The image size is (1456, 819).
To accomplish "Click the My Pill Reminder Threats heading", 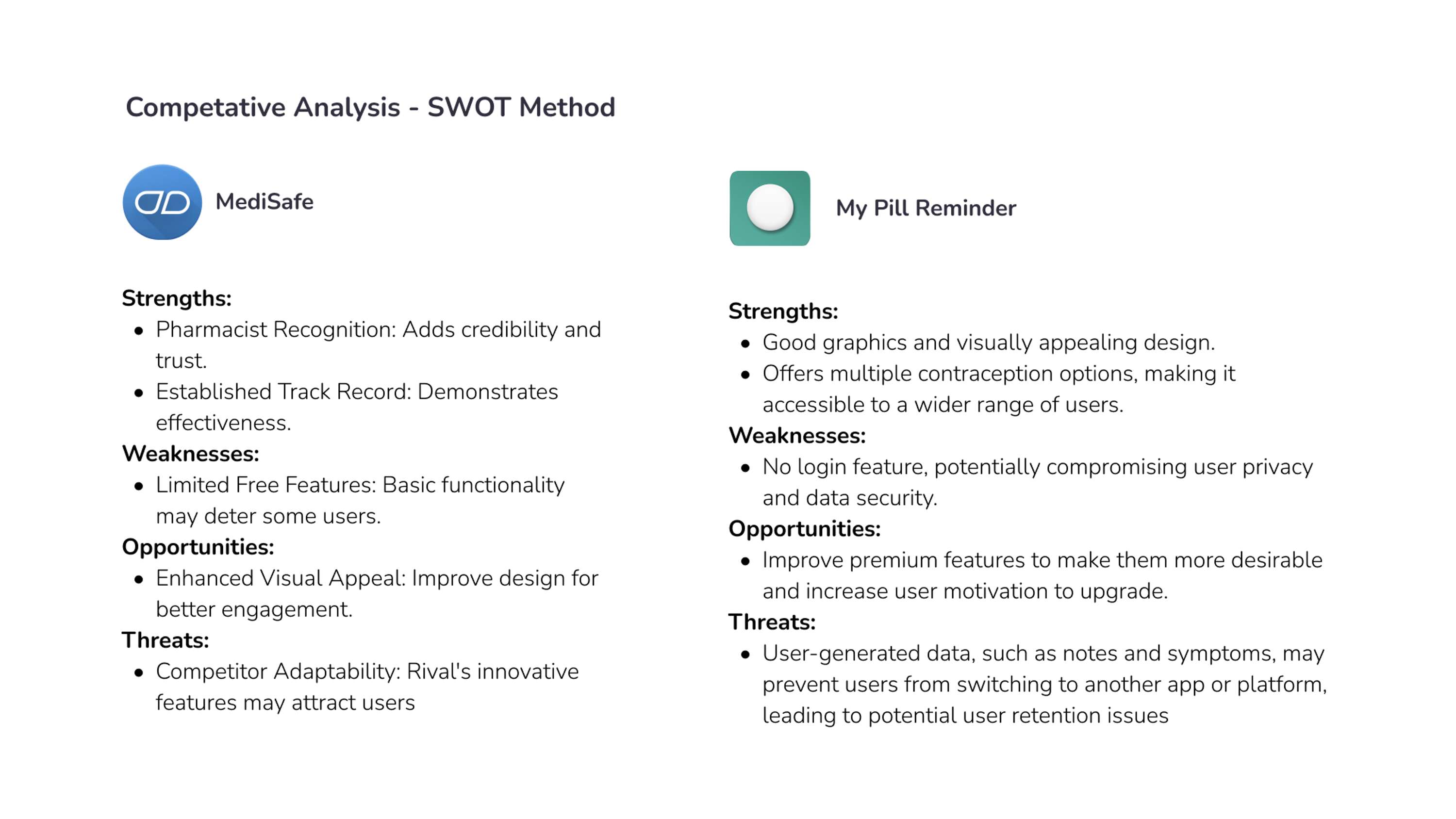I will 772,622.
